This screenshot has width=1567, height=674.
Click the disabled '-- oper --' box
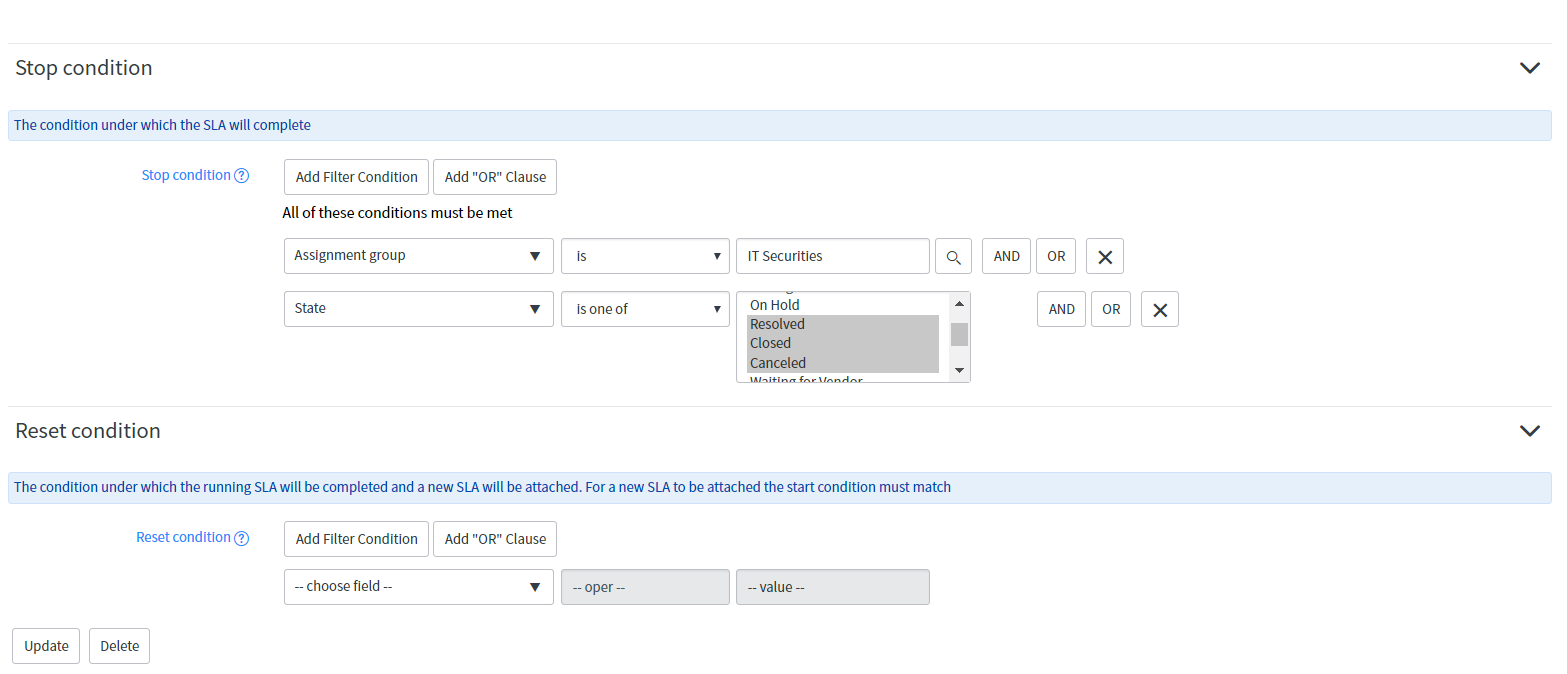(645, 587)
